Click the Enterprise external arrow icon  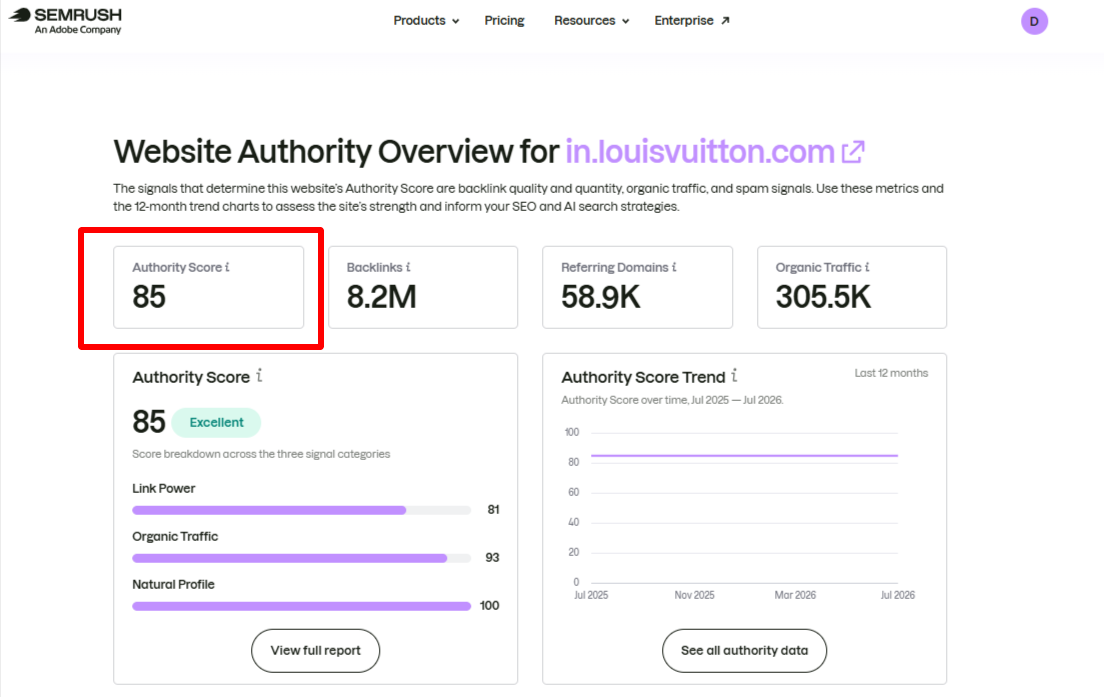click(x=725, y=20)
